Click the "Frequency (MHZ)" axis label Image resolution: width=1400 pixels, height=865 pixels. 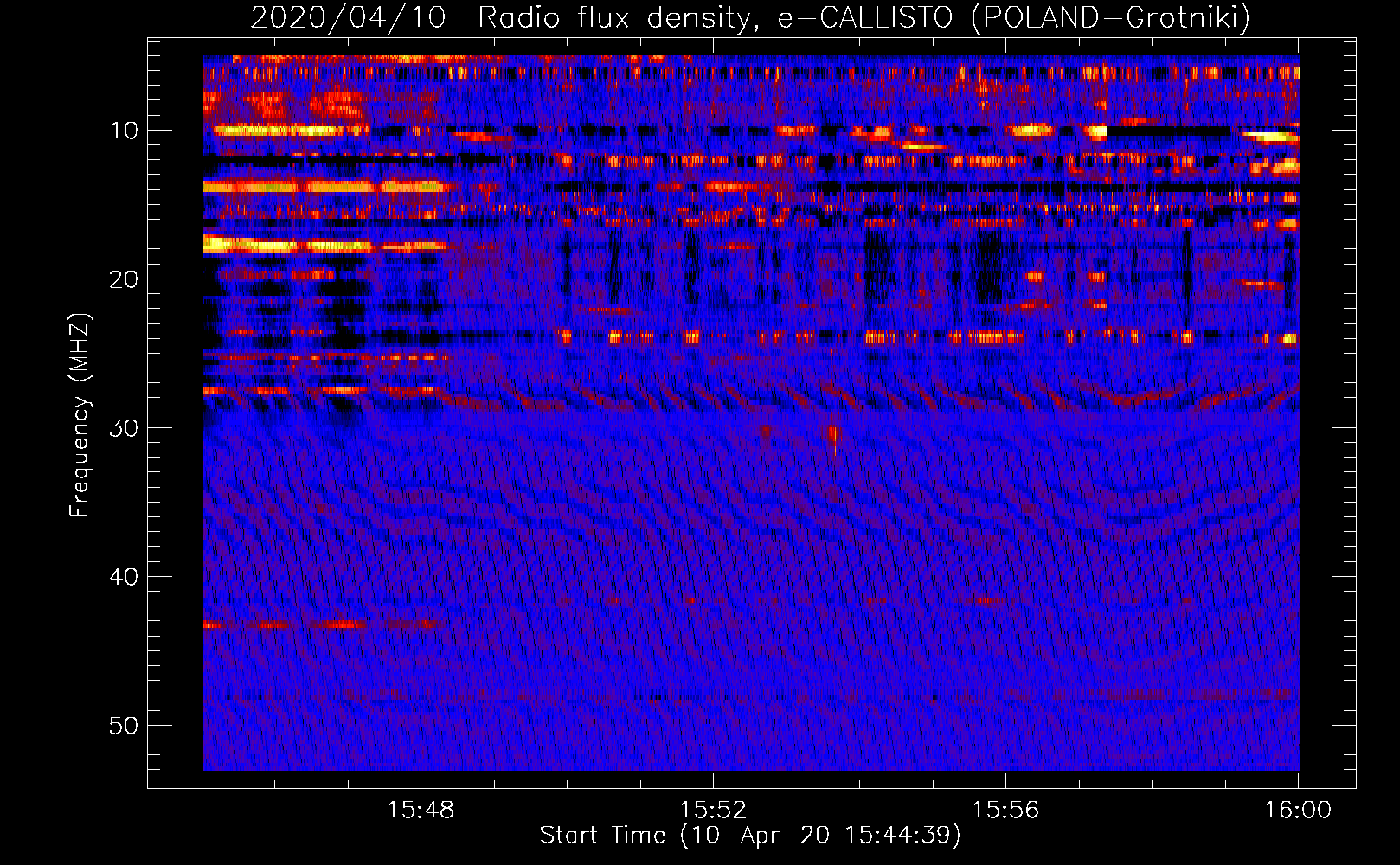[x=80, y=415]
